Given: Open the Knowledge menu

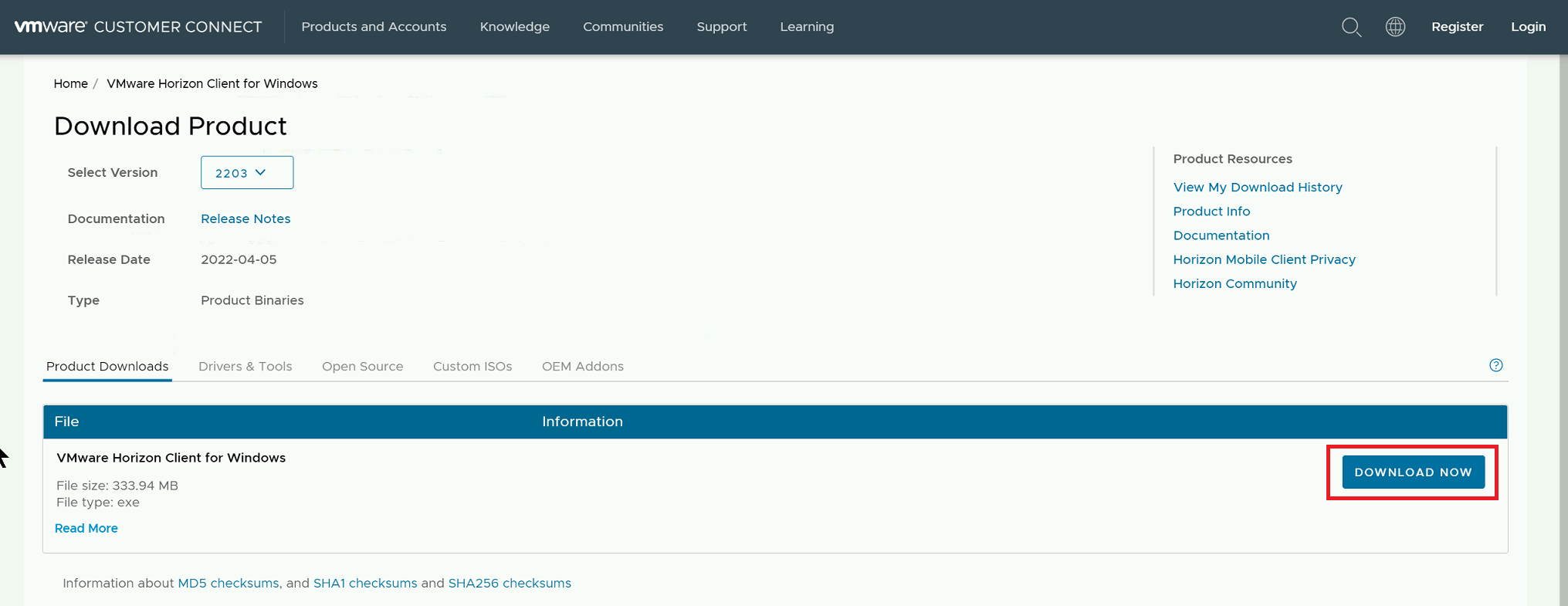Looking at the screenshot, I should point(515,26).
